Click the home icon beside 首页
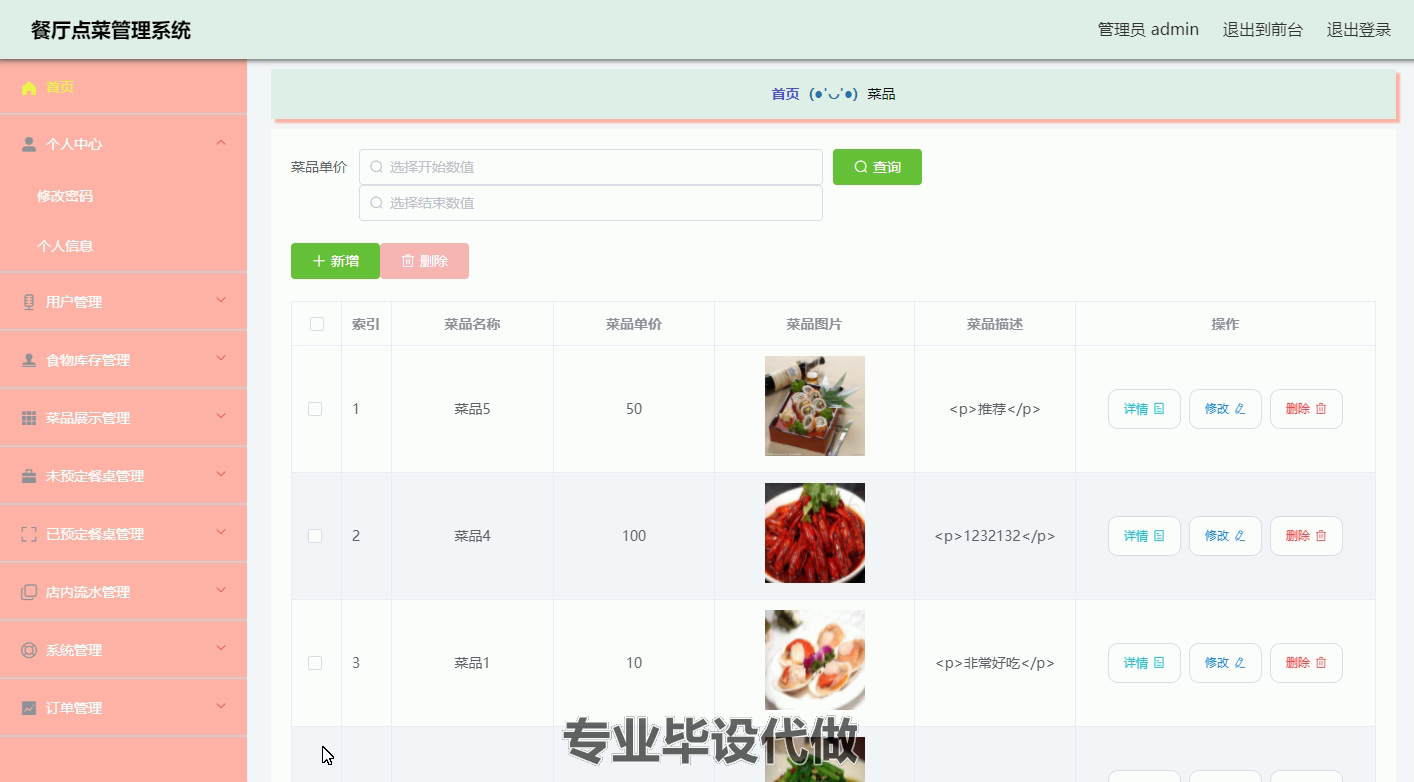 click(x=29, y=88)
